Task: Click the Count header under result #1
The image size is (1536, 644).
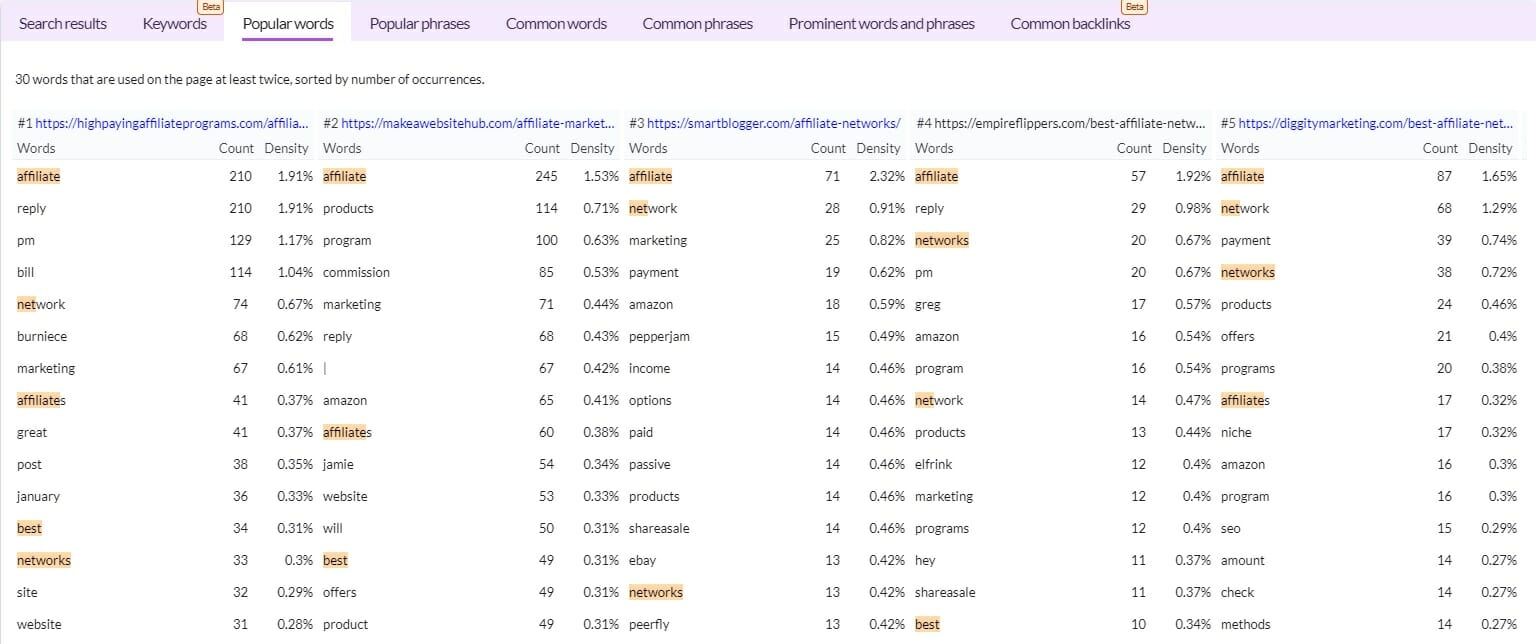Action: coord(236,148)
